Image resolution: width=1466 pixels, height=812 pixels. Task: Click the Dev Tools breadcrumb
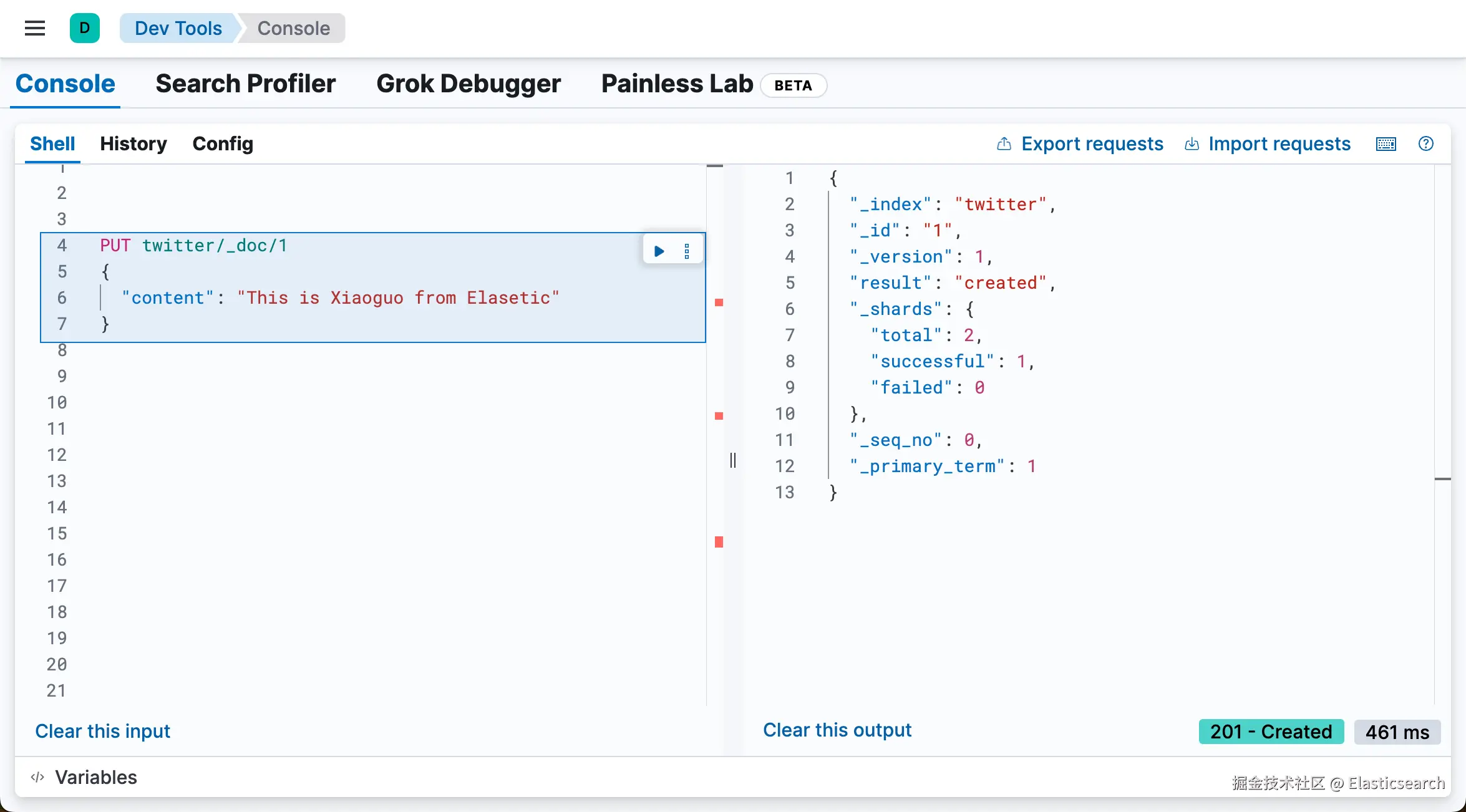click(178, 28)
